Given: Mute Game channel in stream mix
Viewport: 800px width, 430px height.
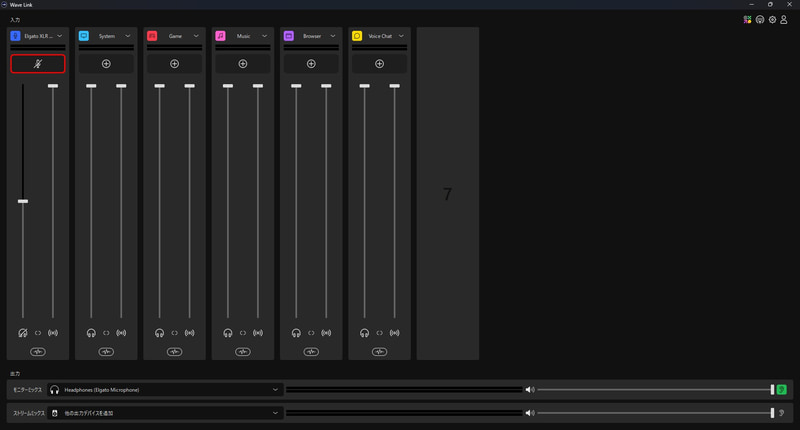Looking at the screenshot, I should [x=190, y=333].
